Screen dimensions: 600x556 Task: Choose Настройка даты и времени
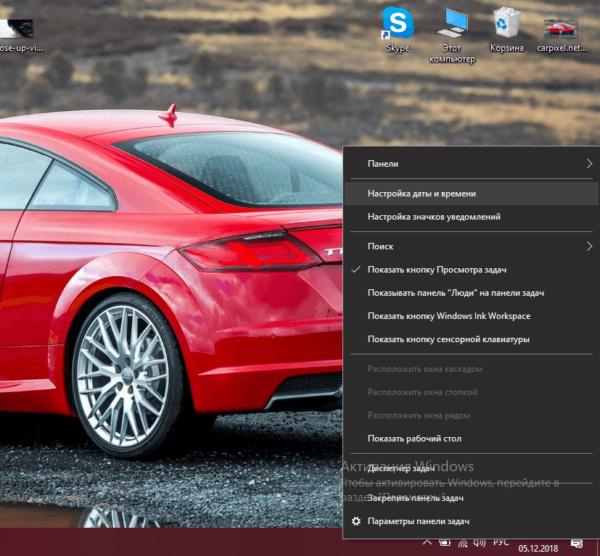click(471, 194)
